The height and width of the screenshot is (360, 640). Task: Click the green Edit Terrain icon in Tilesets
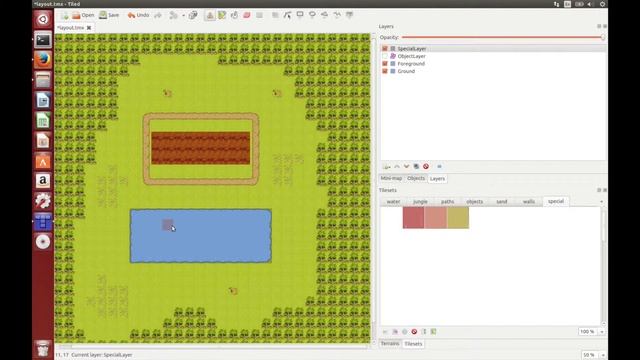coord(433,332)
